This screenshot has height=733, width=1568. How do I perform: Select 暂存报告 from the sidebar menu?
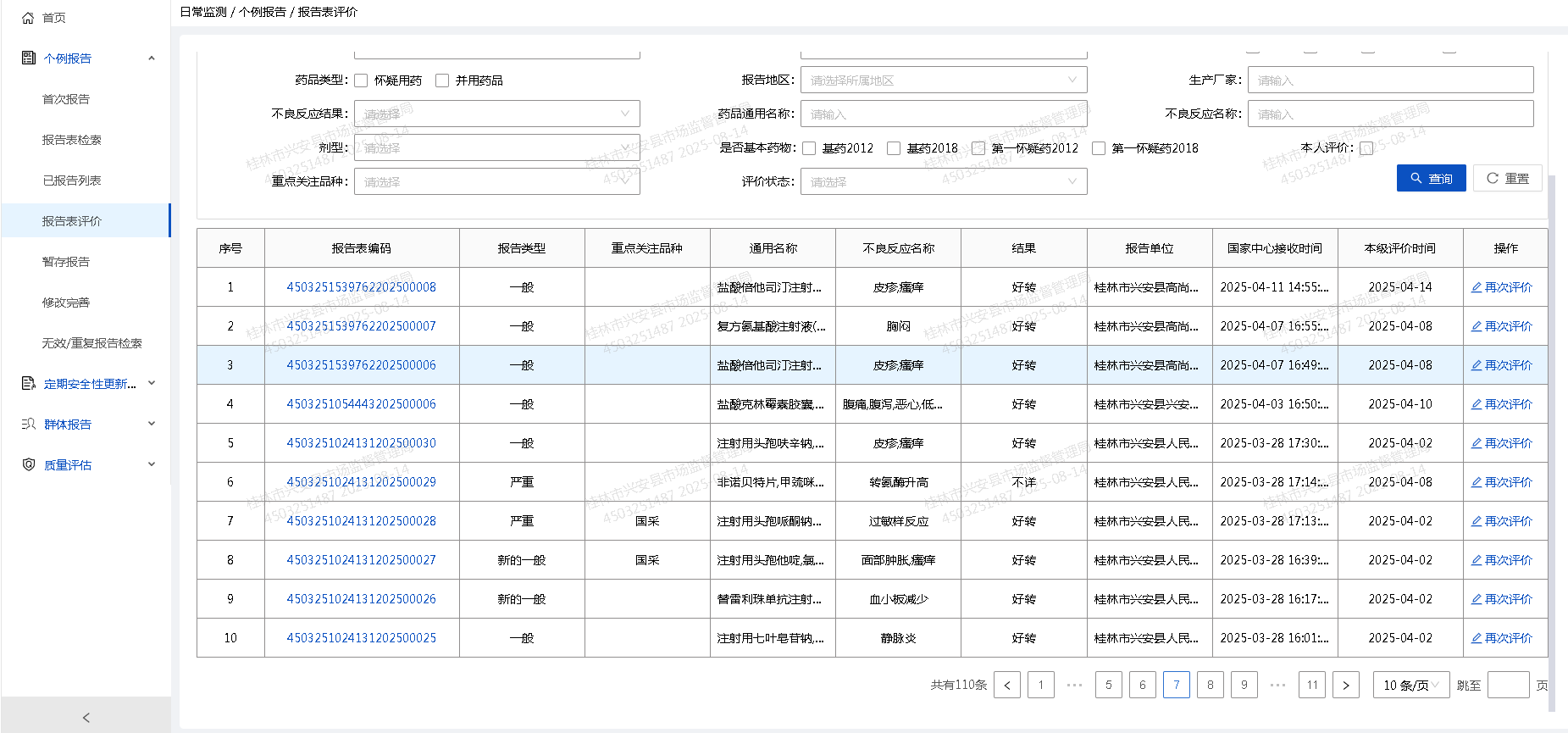coord(66,262)
